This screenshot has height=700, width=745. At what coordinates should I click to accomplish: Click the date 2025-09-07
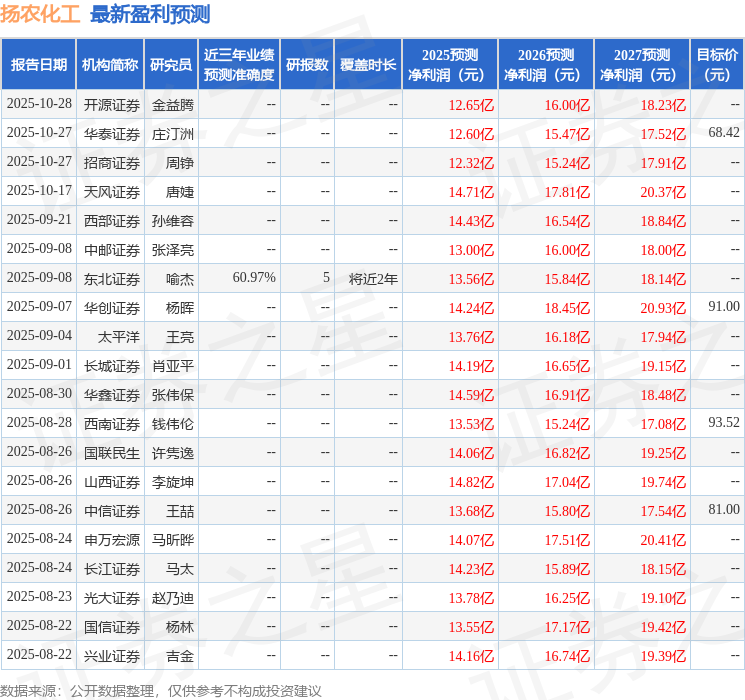tap(39, 307)
